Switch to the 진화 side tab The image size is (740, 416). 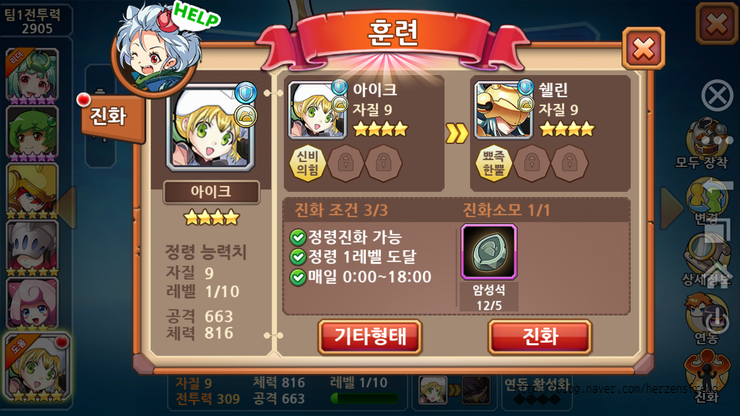click(110, 116)
